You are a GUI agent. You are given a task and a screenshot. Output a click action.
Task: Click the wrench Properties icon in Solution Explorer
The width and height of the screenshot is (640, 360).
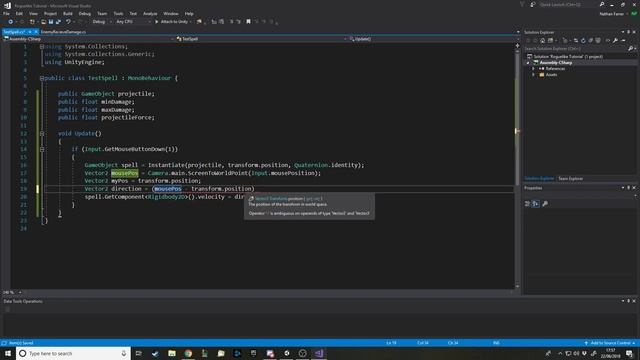[x=615, y=40]
